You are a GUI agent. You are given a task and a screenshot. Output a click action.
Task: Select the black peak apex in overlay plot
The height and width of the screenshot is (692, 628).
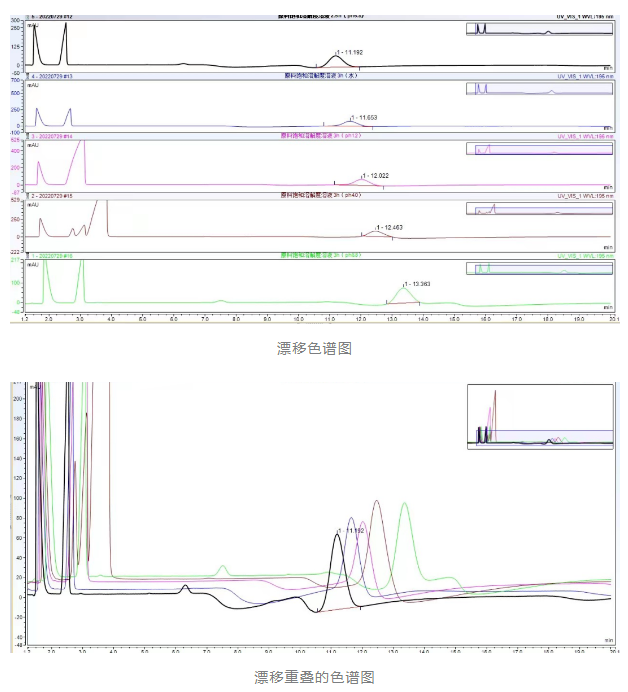click(337, 535)
